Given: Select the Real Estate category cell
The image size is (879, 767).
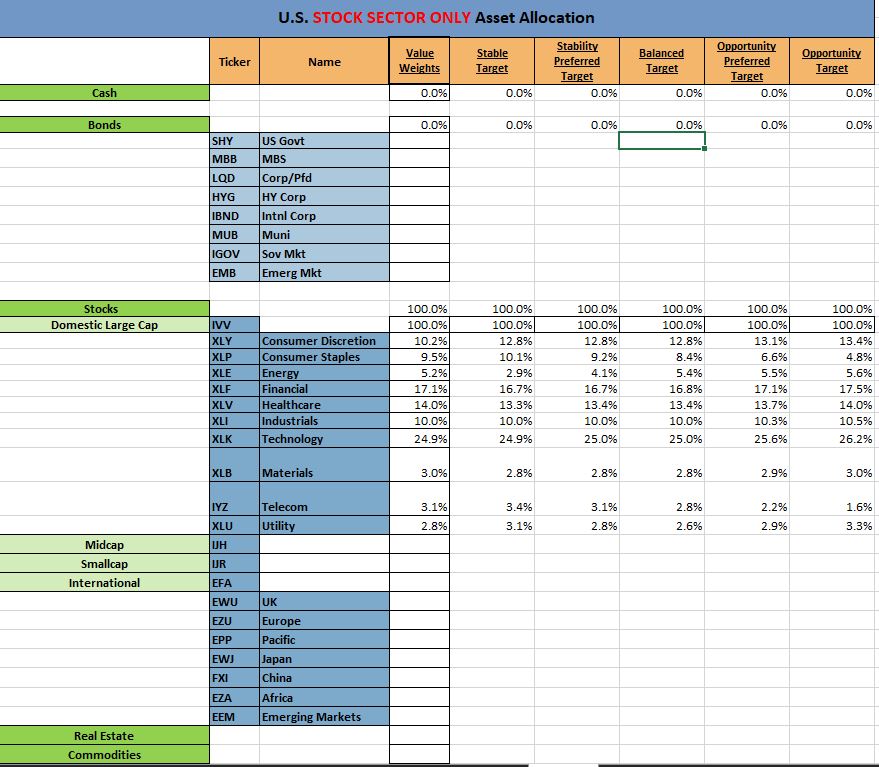Looking at the screenshot, I should click(x=104, y=736).
